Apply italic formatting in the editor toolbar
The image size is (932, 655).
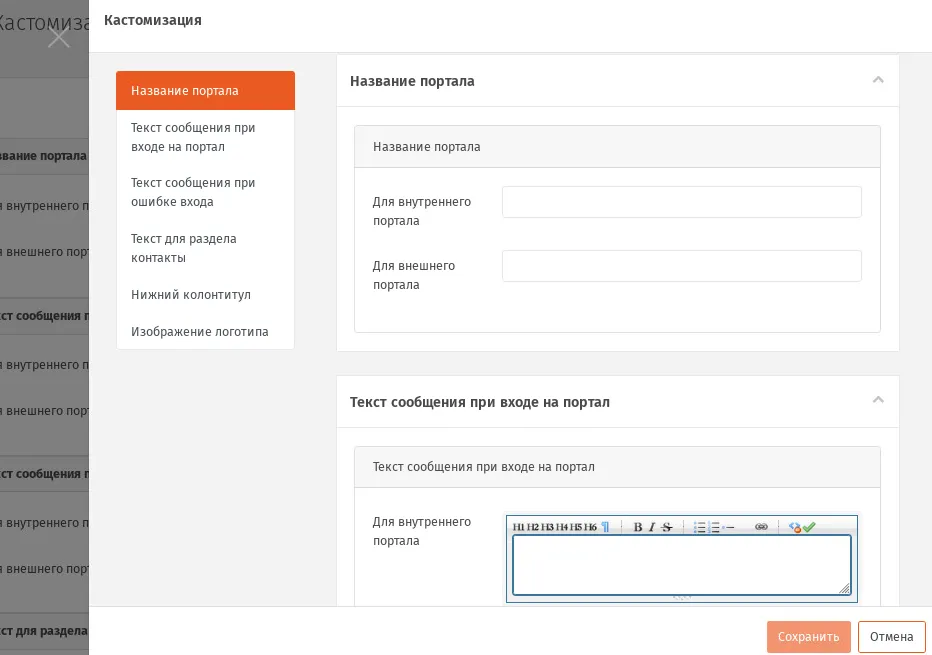point(652,527)
